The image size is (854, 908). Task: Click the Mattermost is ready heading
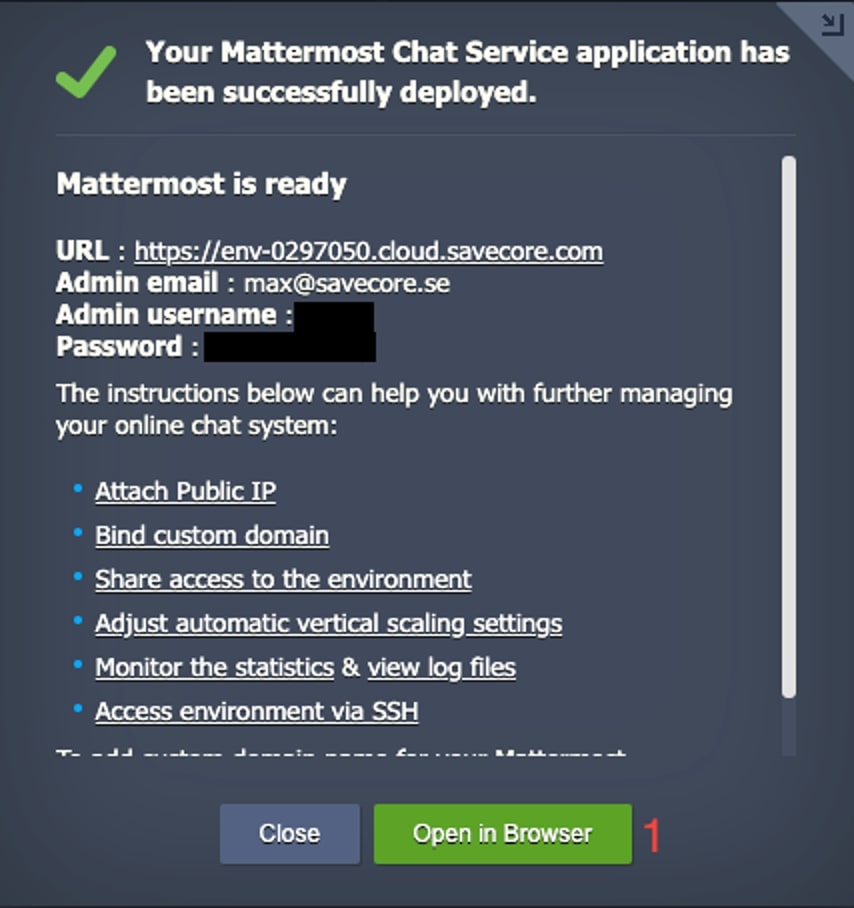click(x=201, y=184)
